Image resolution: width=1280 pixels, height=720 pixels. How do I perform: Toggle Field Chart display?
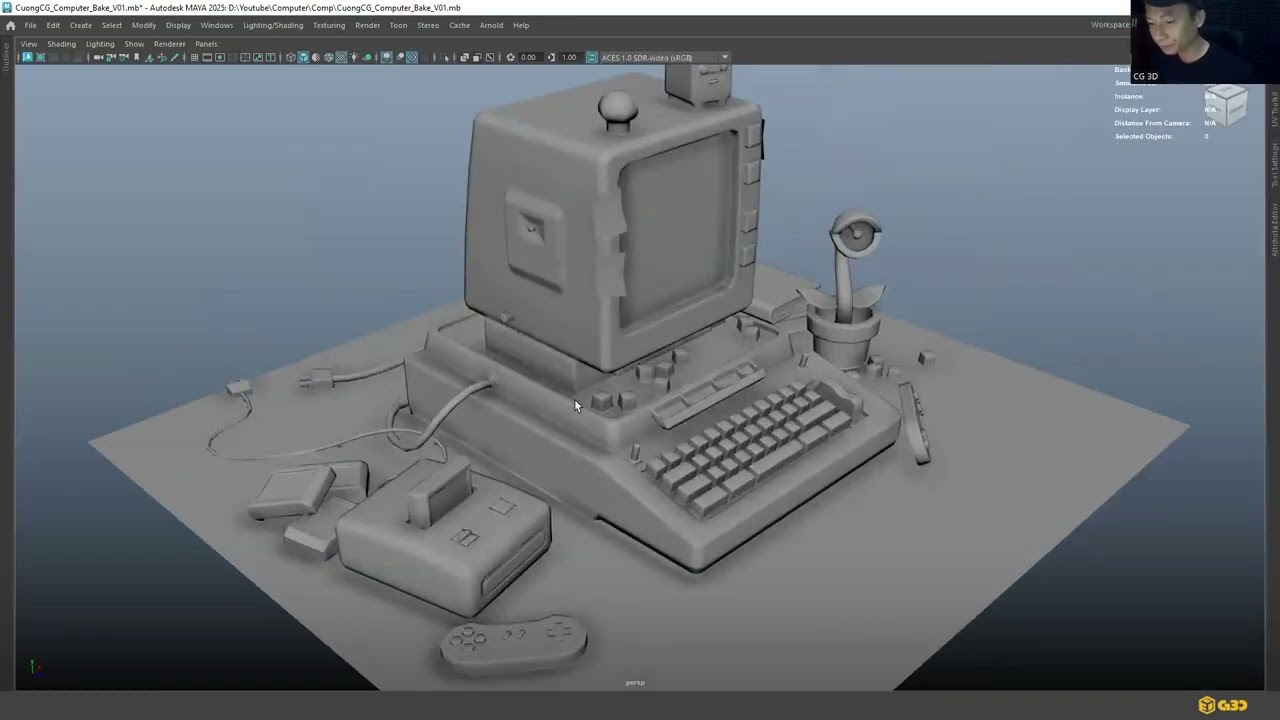pos(245,57)
